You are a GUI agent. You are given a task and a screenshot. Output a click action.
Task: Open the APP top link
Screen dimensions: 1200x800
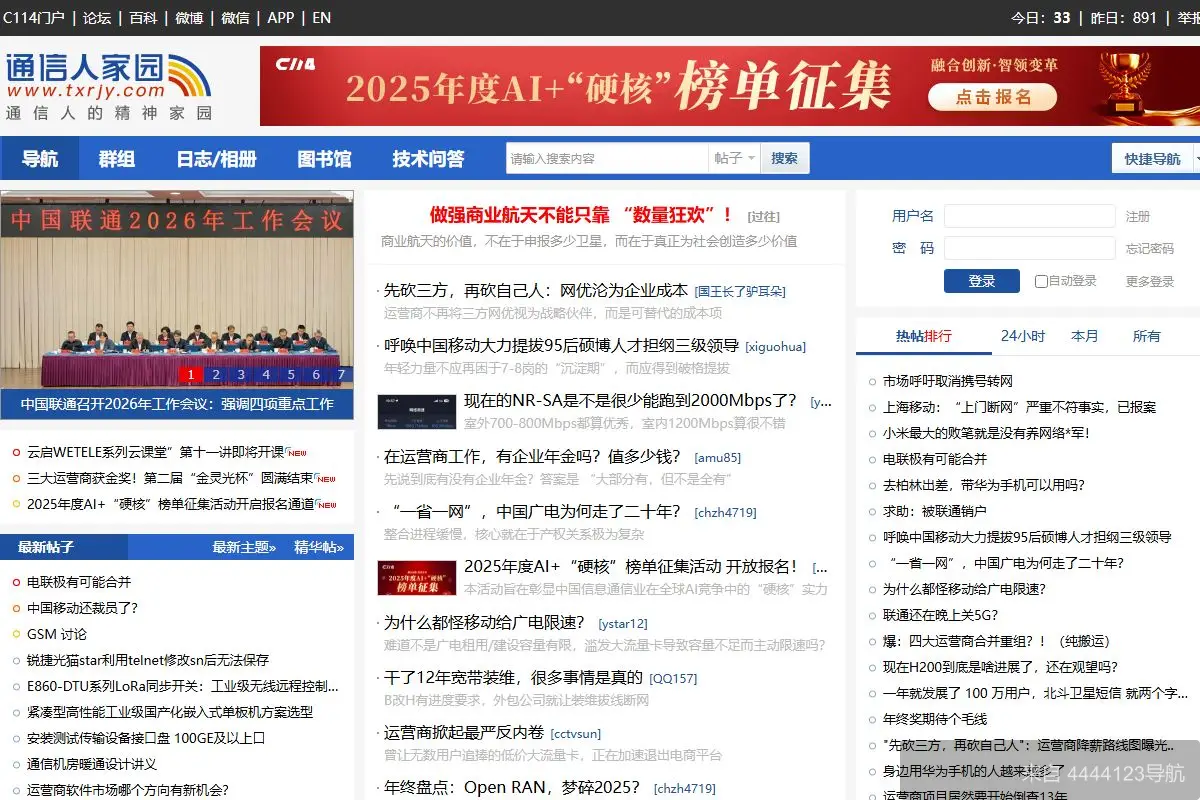[x=281, y=17]
